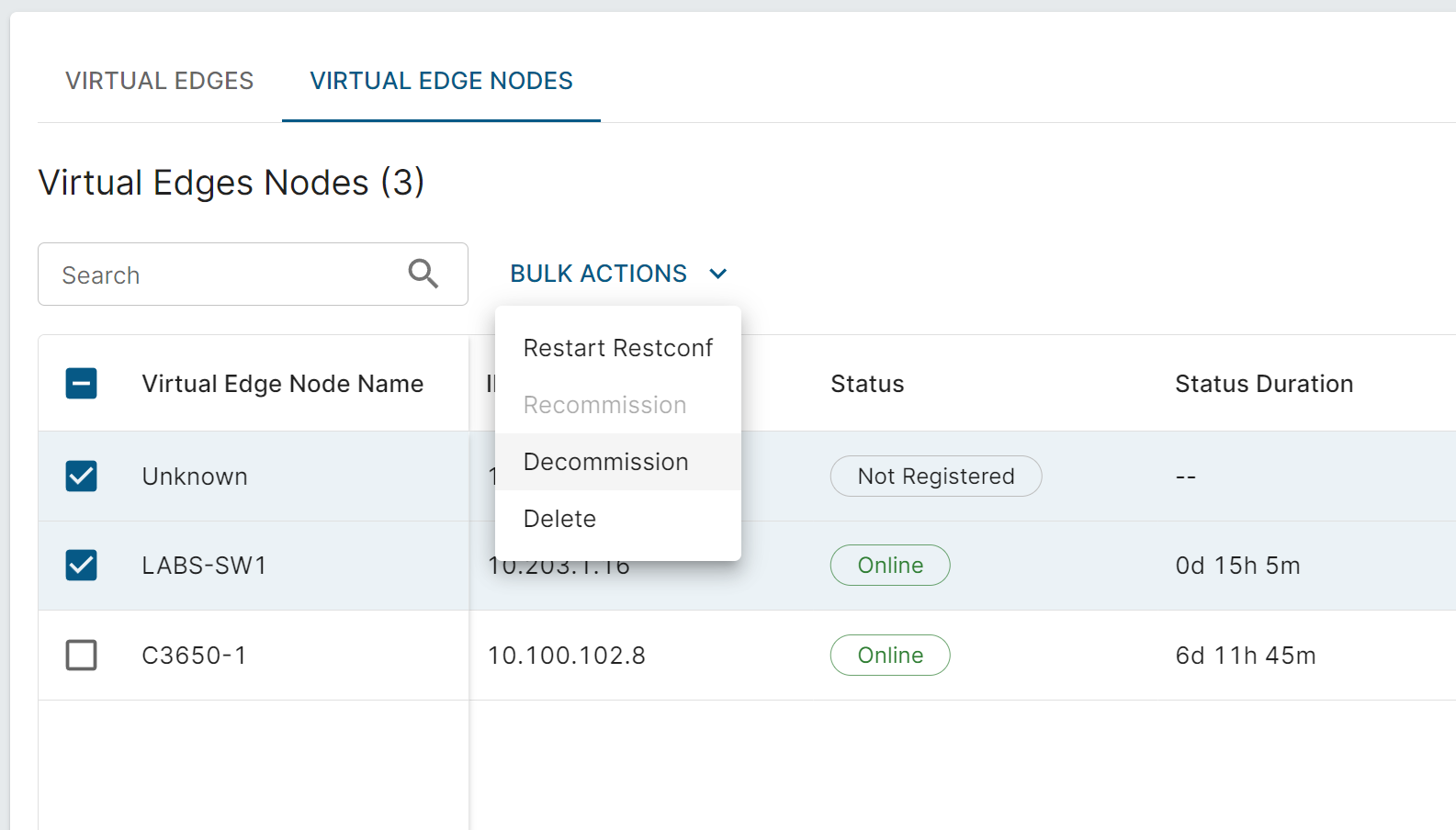The width and height of the screenshot is (1456, 830).
Task: Toggle the select-all header checkbox
Action: click(82, 384)
